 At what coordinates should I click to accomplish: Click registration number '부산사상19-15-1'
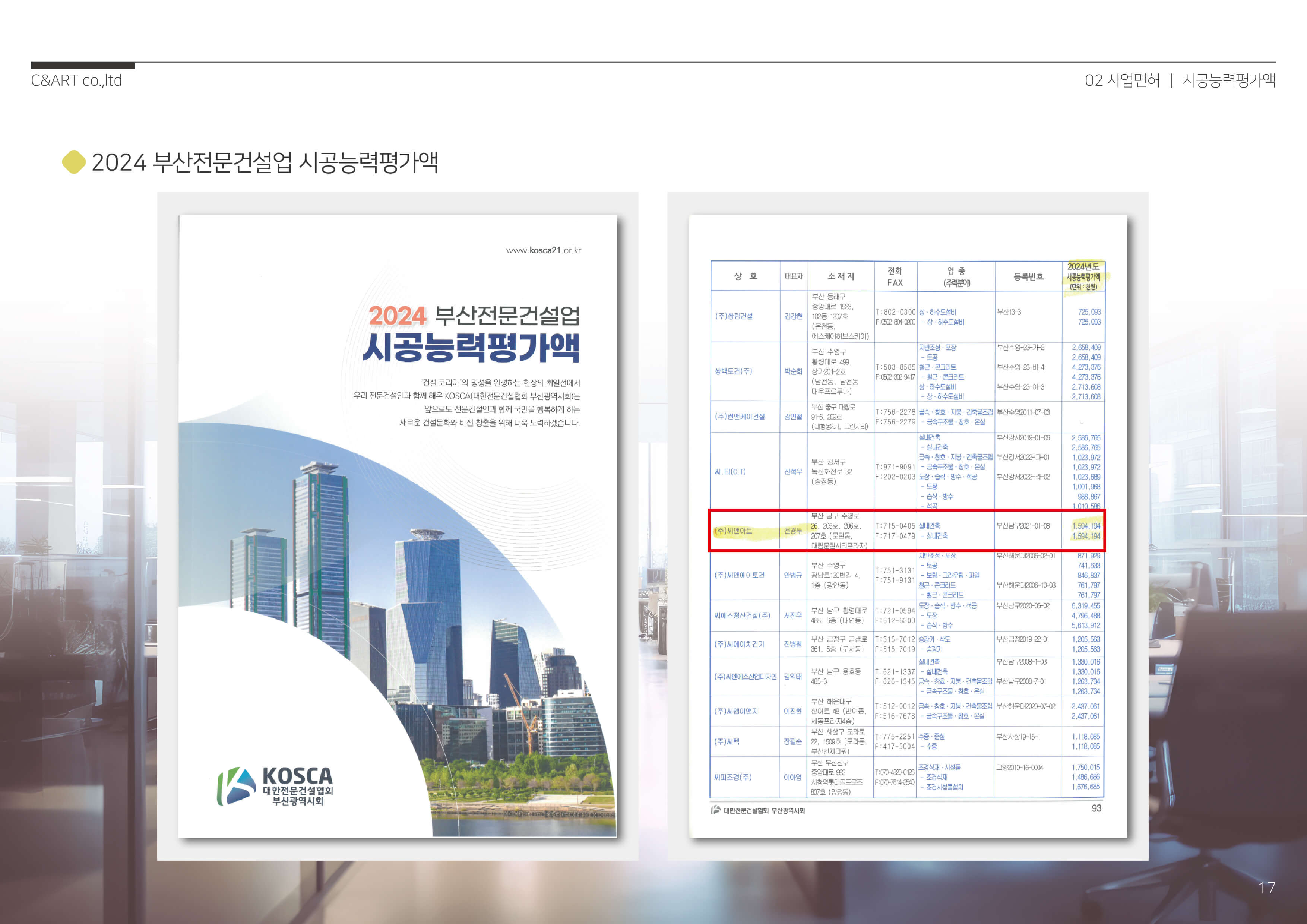(1018, 737)
